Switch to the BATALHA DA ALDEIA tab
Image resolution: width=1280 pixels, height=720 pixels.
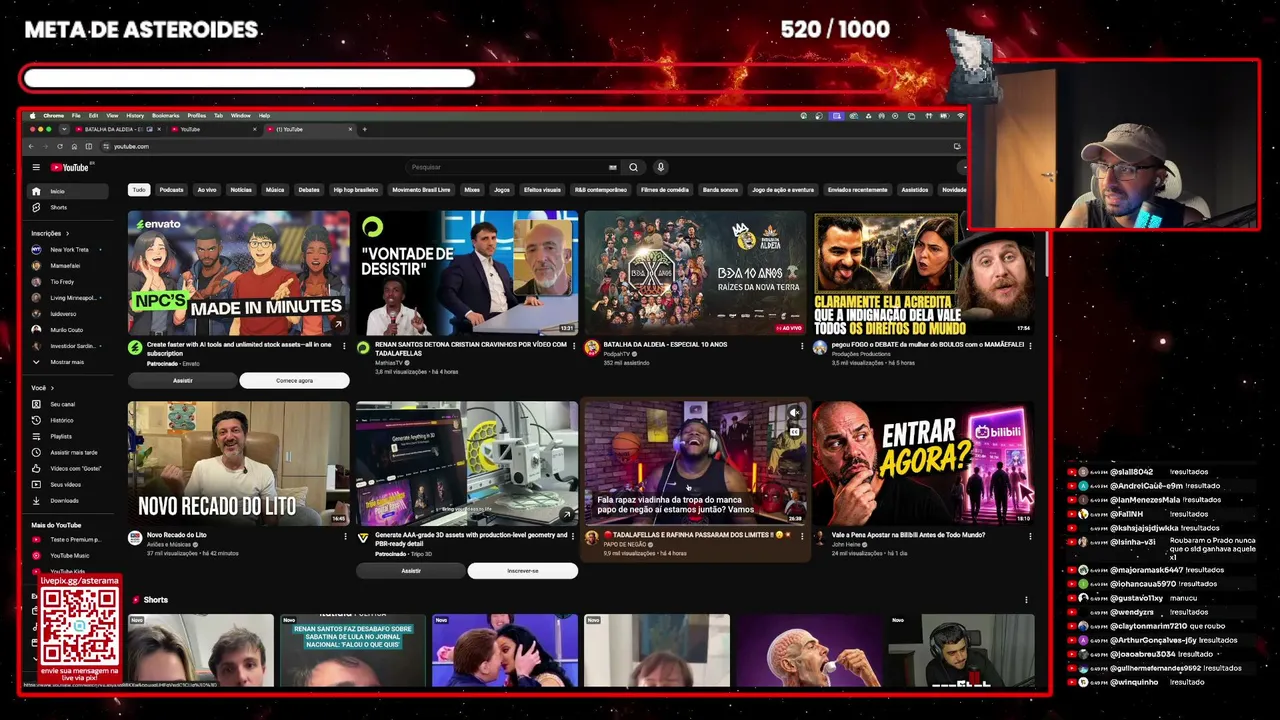coord(115,129)
